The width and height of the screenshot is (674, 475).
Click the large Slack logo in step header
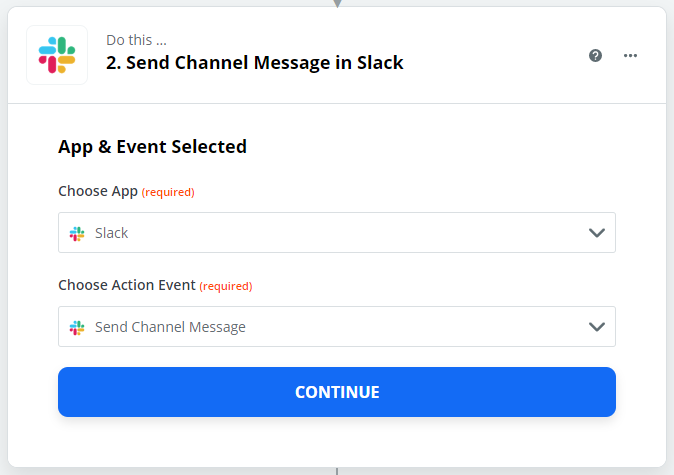point(57,55)
